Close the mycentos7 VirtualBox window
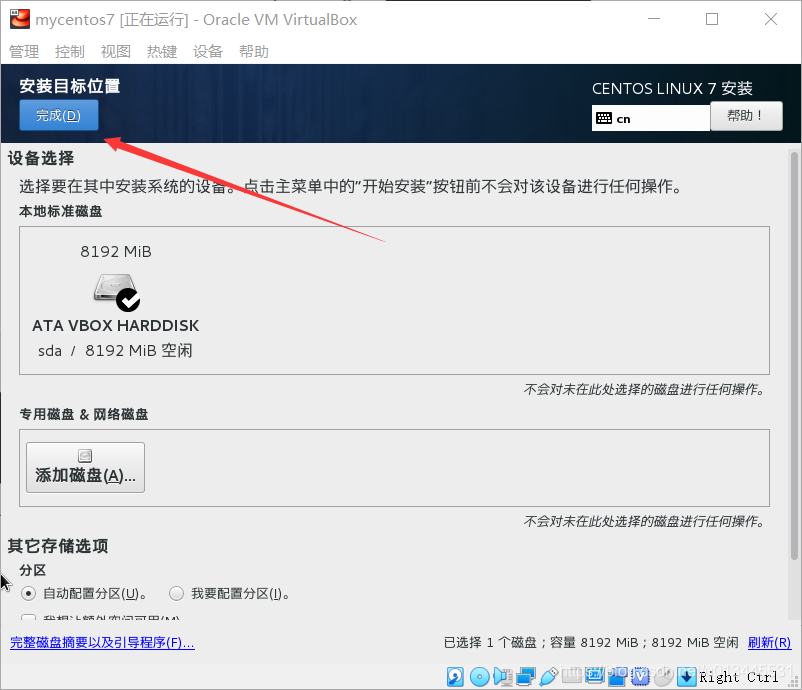This screenshot has width=802, height=690. 771,19
